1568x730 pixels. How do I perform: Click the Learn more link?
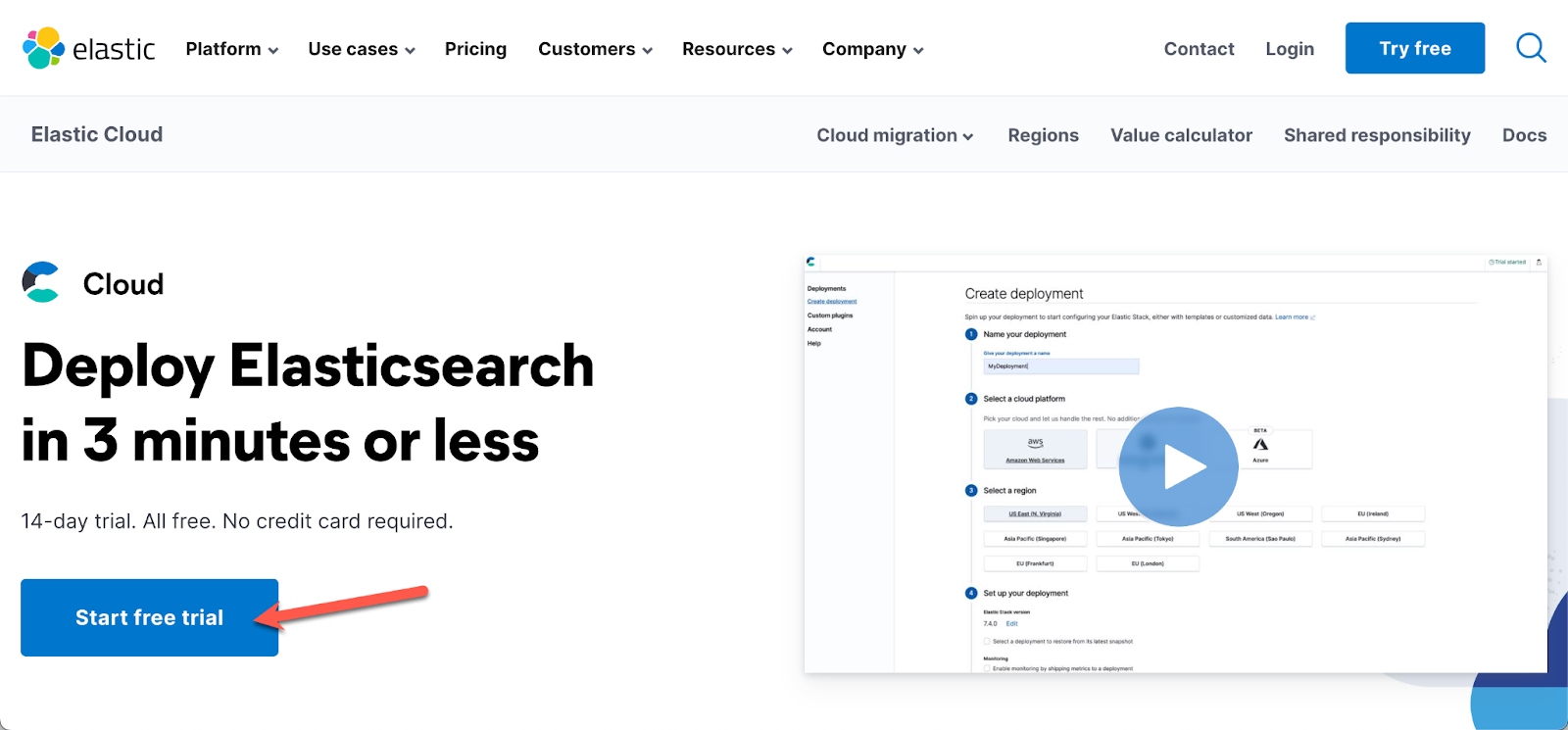[x=1295, y=317]
